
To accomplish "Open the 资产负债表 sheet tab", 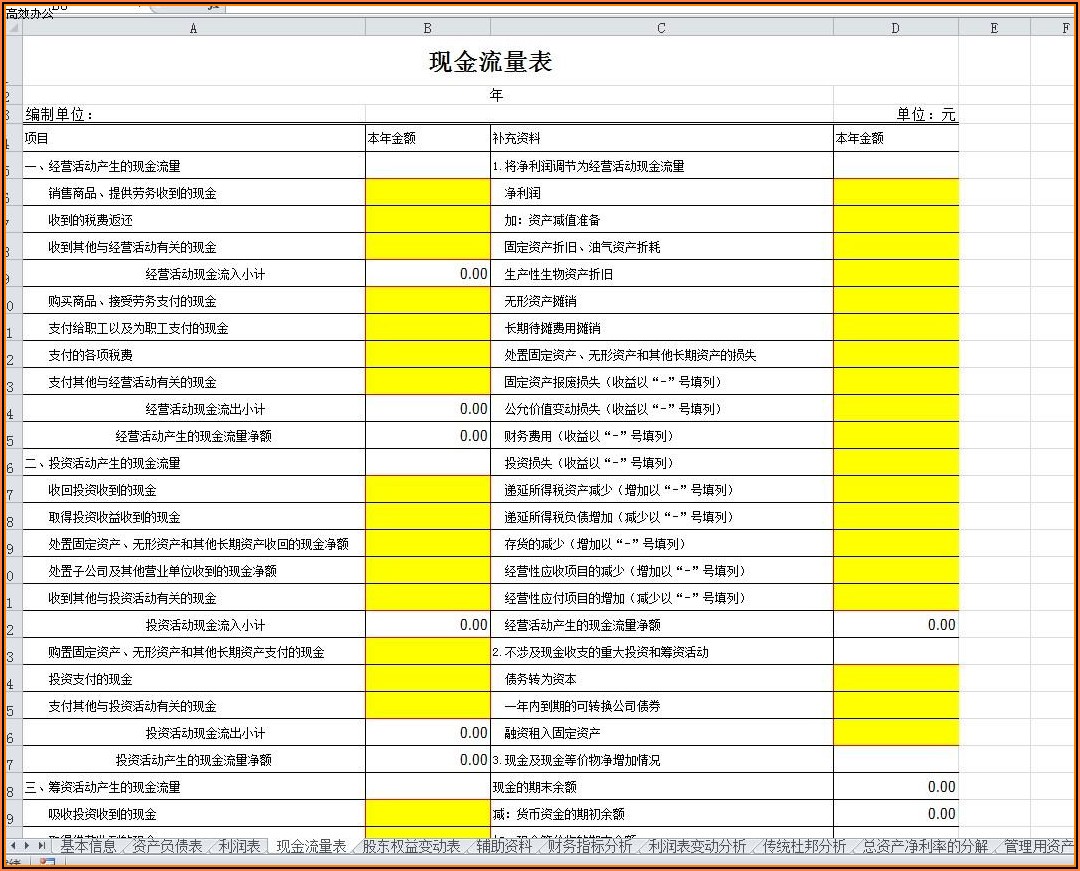I will 168,847.
